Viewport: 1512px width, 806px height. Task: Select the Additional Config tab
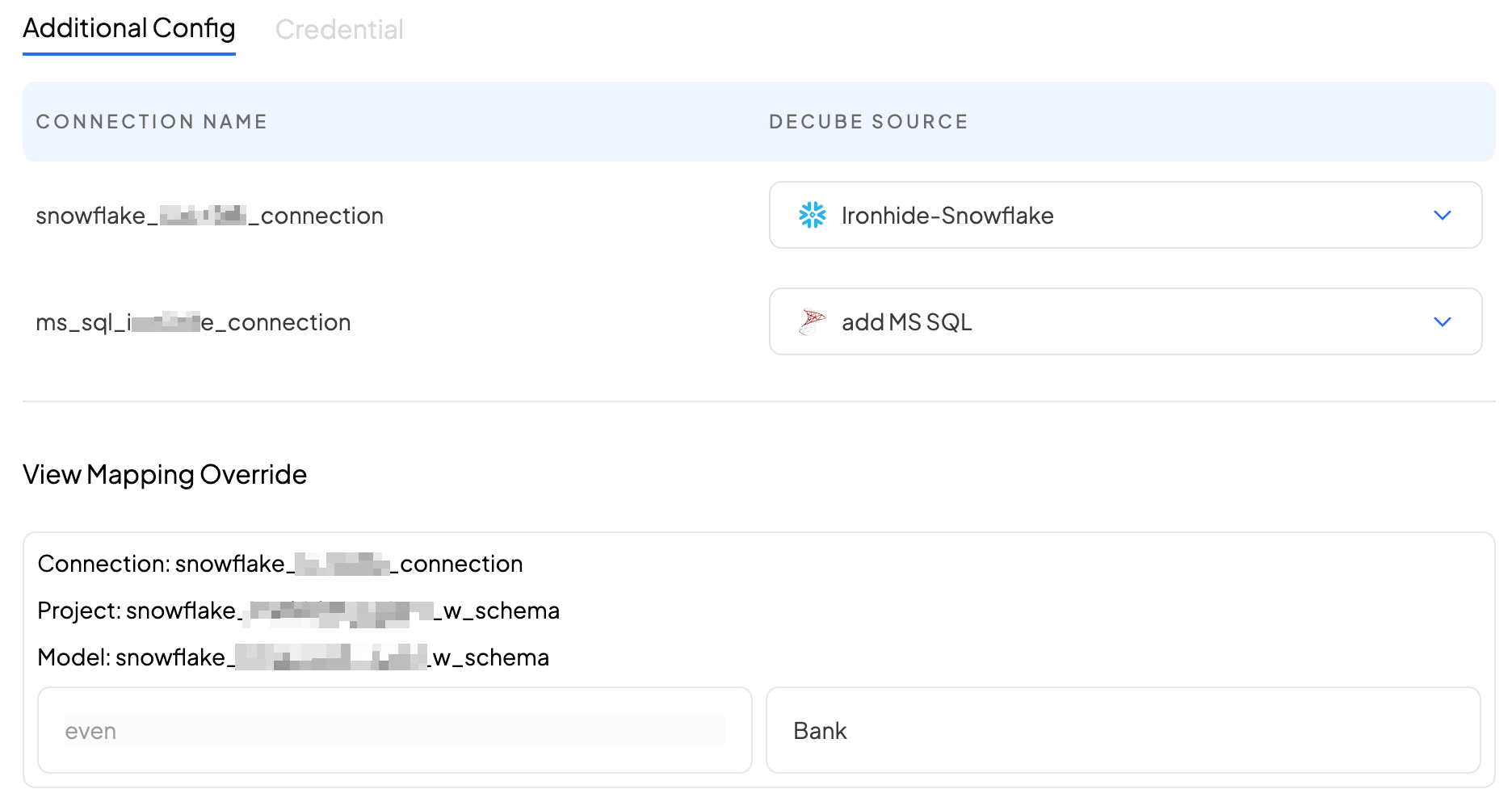(129, 29)
